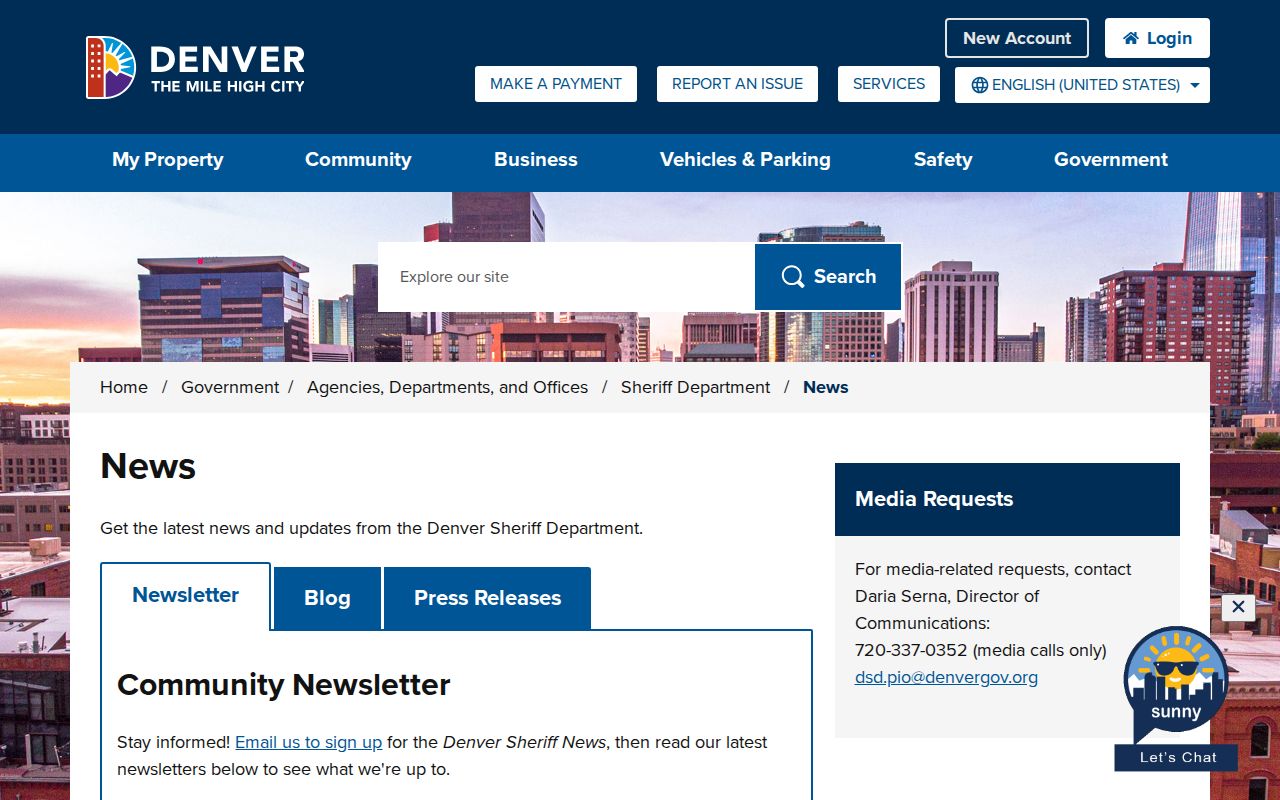Click the Denver city logo
The image size is (1280, 800).
(x=195, y=68)
